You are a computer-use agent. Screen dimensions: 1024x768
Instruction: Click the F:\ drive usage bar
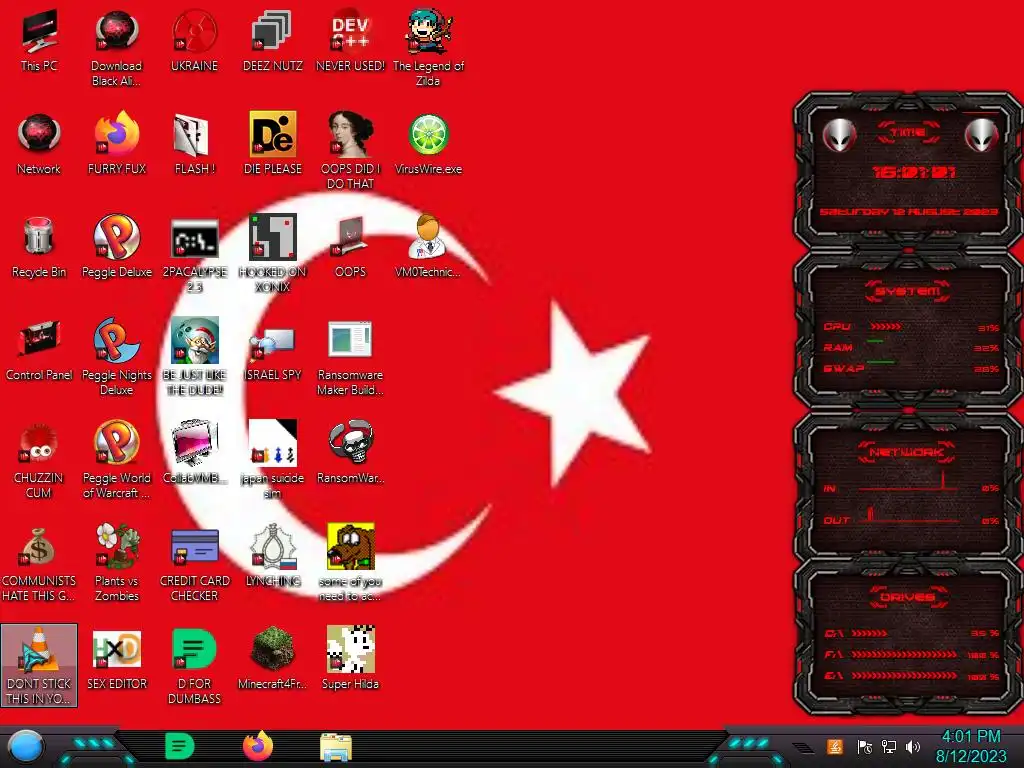[904, 654]
